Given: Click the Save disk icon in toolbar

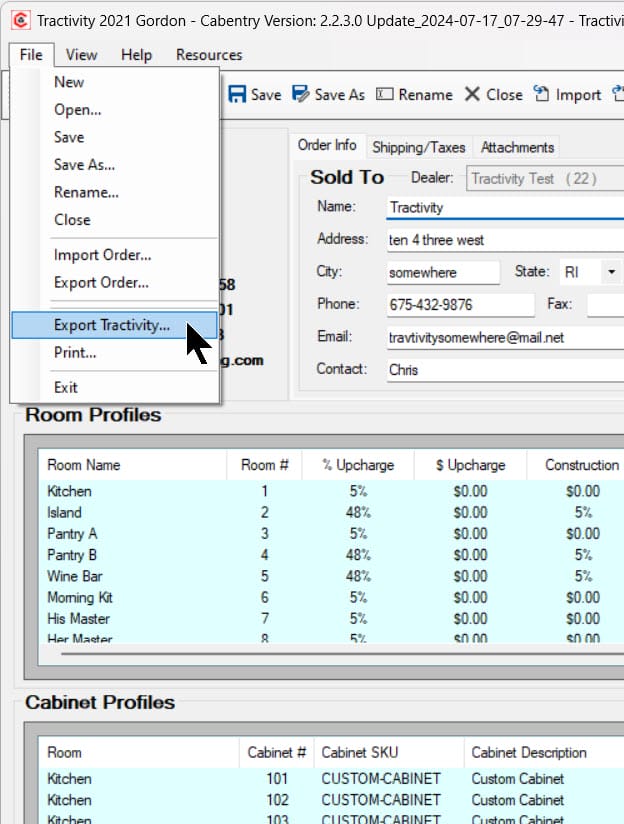Looking at the screenshot, I should 237,95.
